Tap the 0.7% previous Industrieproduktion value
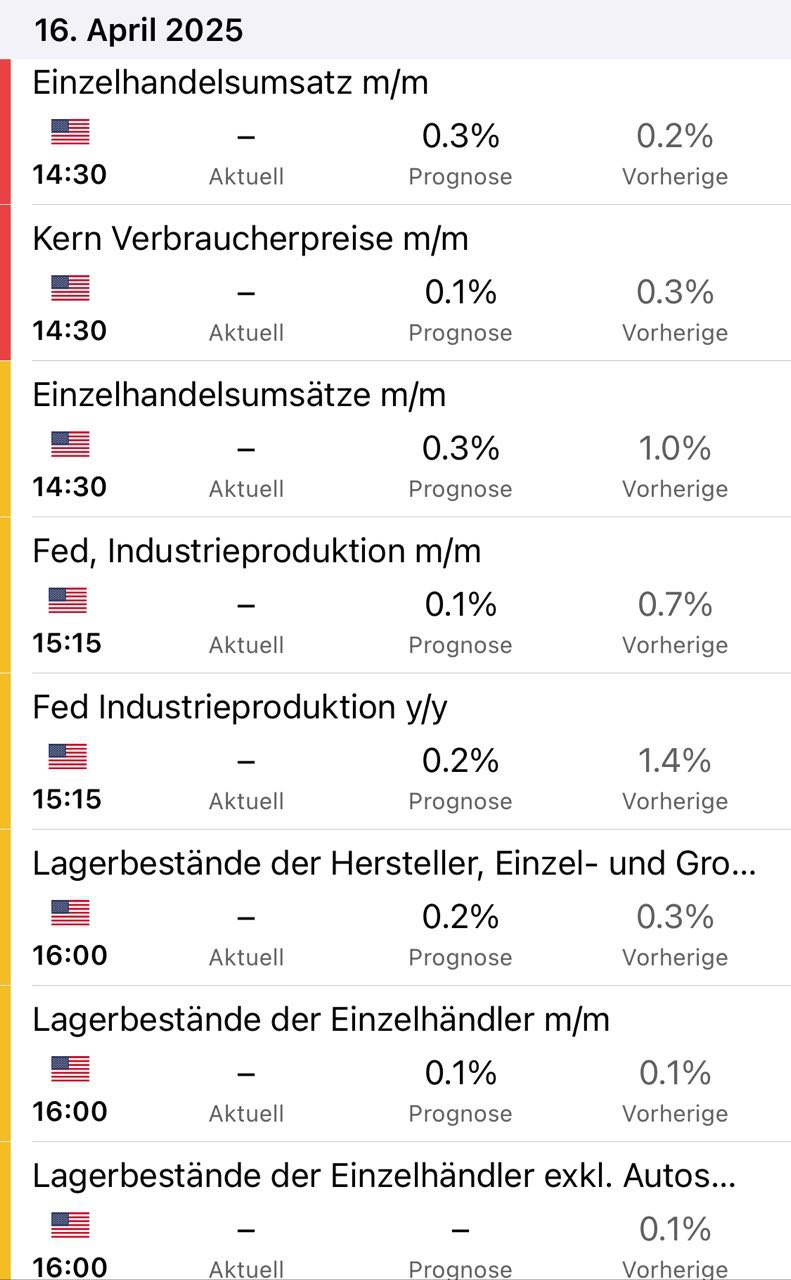 coord(675,604)
